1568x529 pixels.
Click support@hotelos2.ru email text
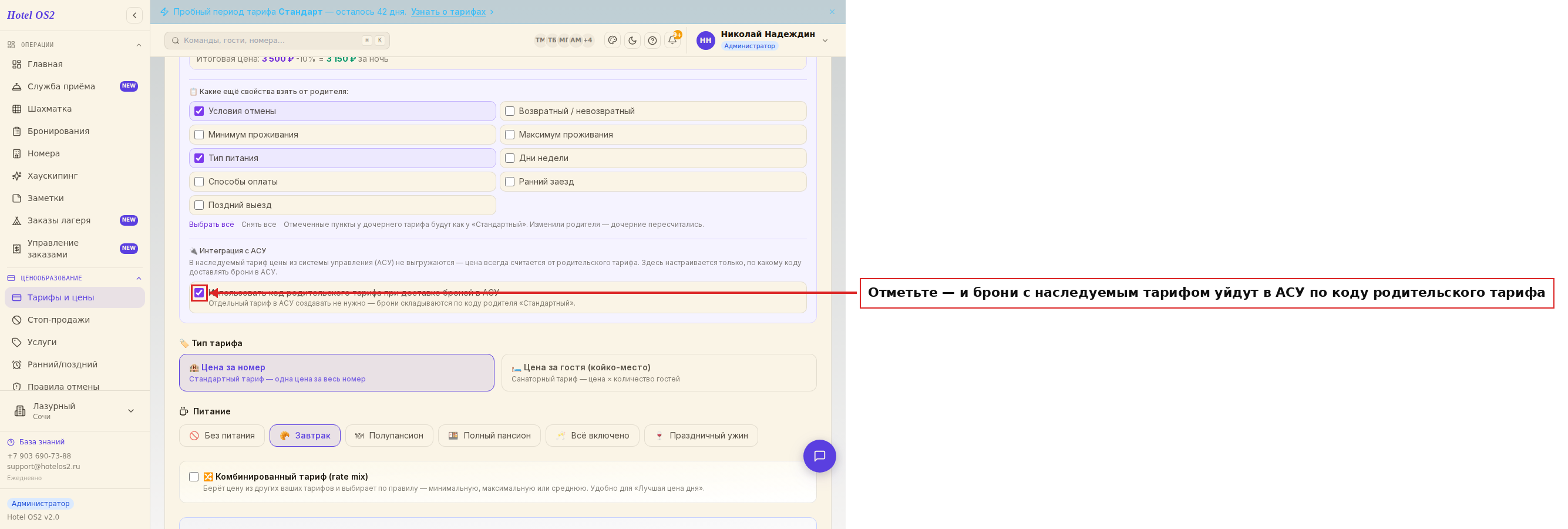point(43,467)
